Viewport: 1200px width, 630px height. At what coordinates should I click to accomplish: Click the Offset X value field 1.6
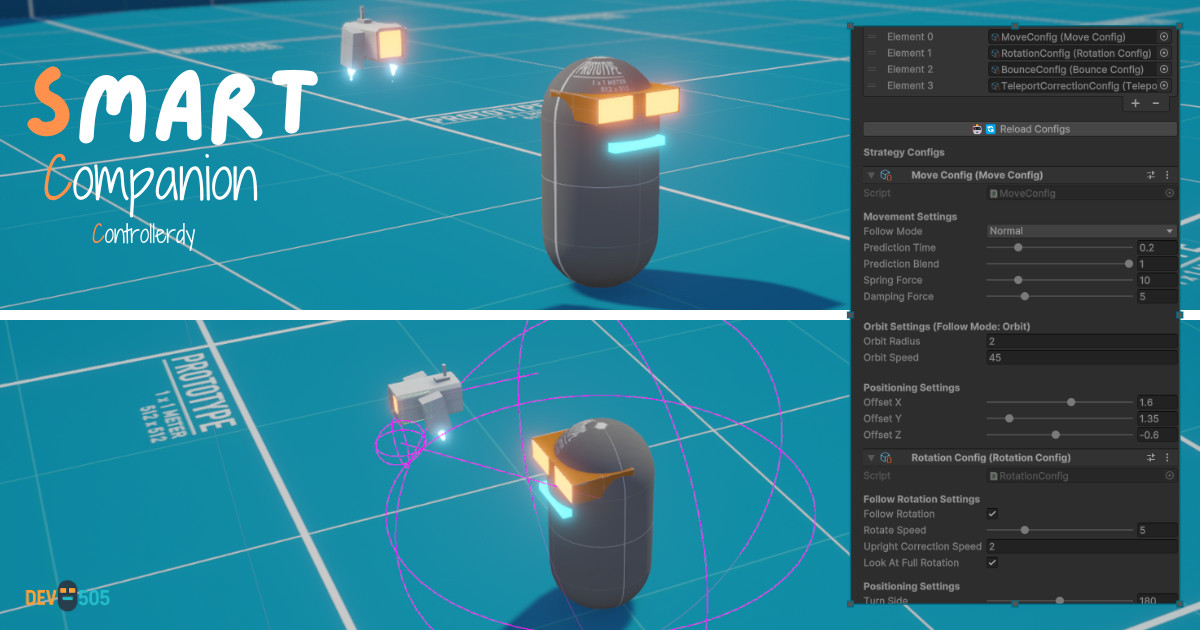pos(1156,402)
